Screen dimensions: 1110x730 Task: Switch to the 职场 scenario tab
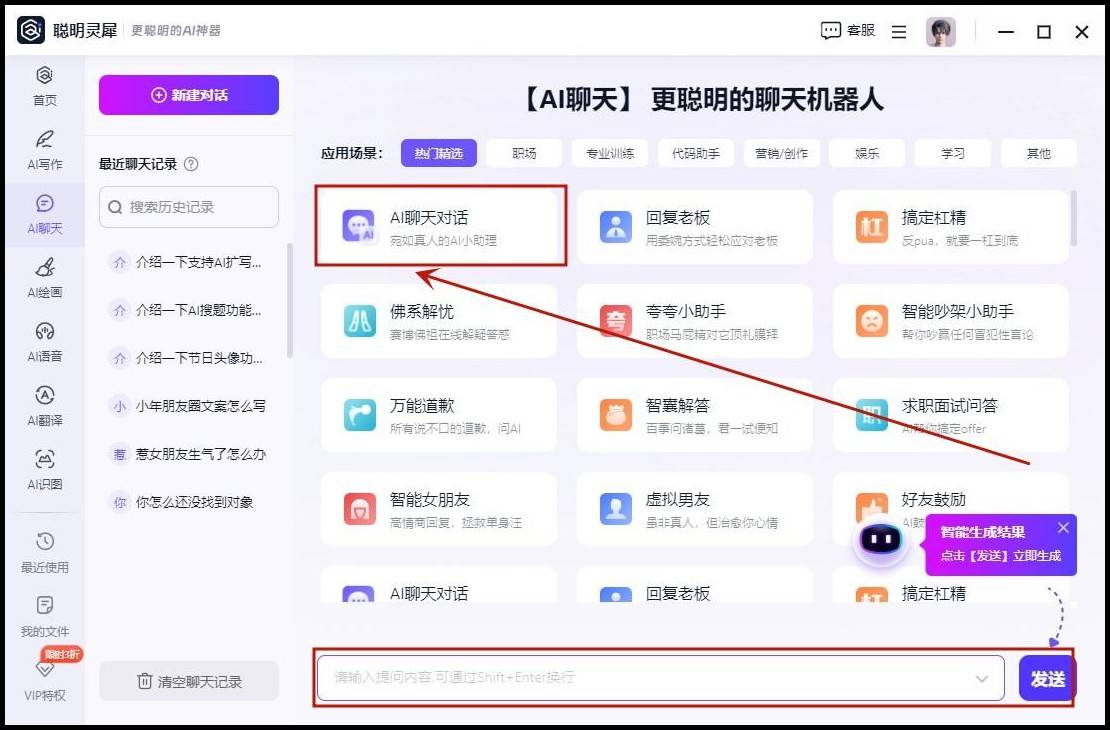click(524, 153)
